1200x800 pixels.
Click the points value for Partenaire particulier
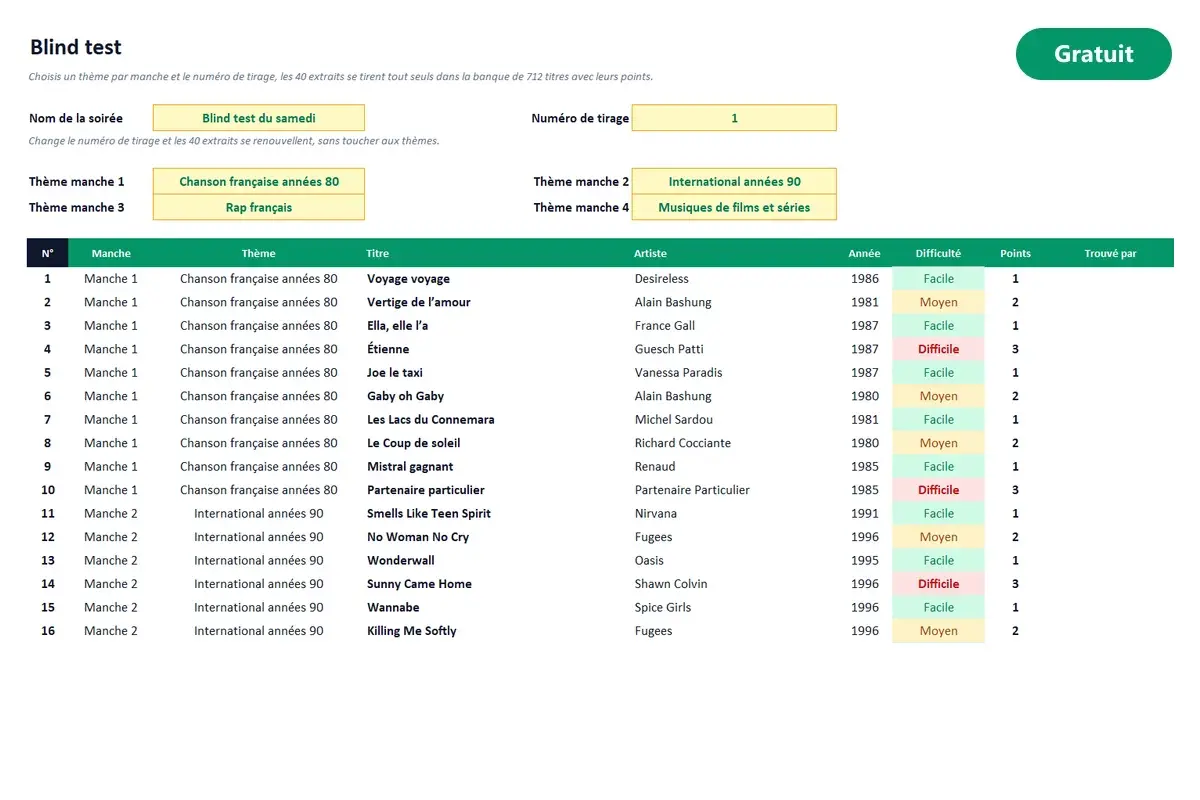point(1015,490)
